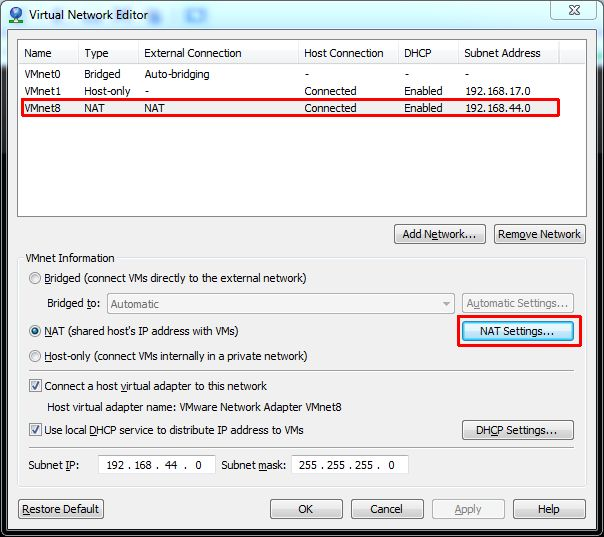Click the Virtual Network Editor title icon

pos(15,15)
